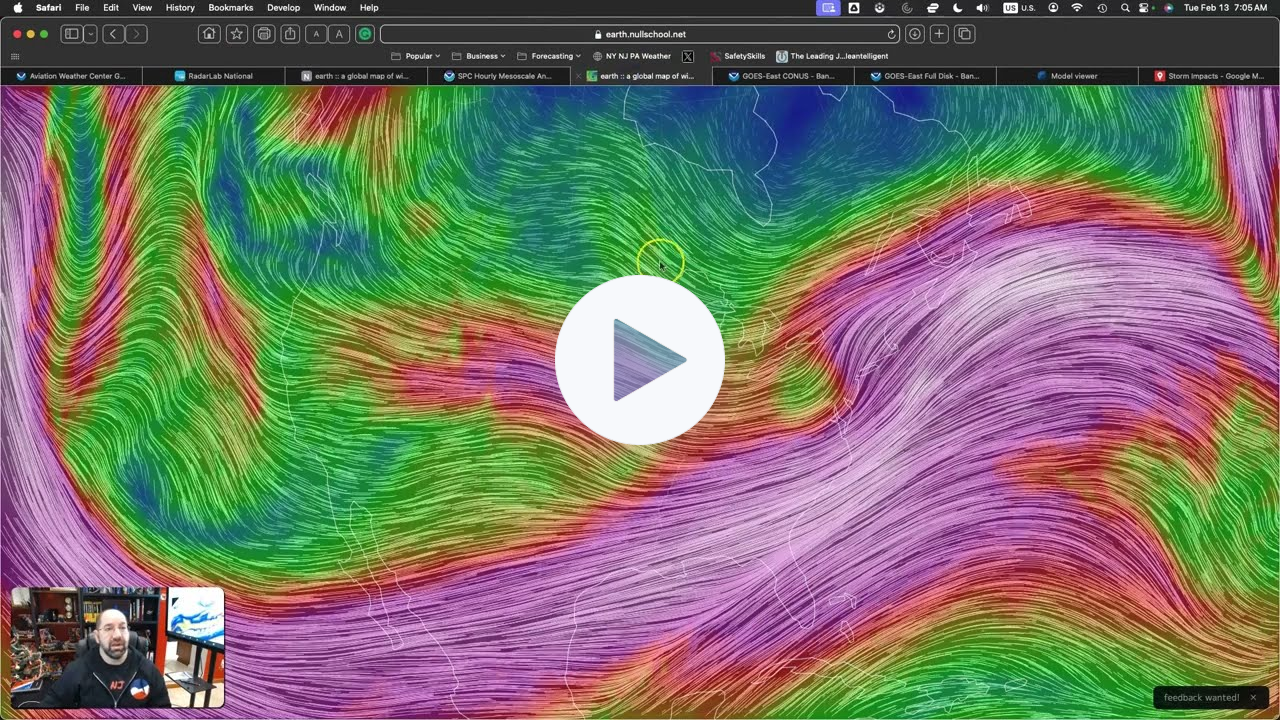This screenshot has width=1280, height=720.
Task: Click the print icon in Safari toolbar
Action: (264, 34)
